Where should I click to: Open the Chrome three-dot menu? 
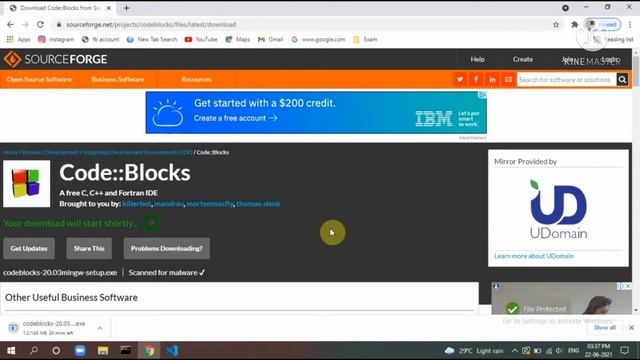pos(631,24)
